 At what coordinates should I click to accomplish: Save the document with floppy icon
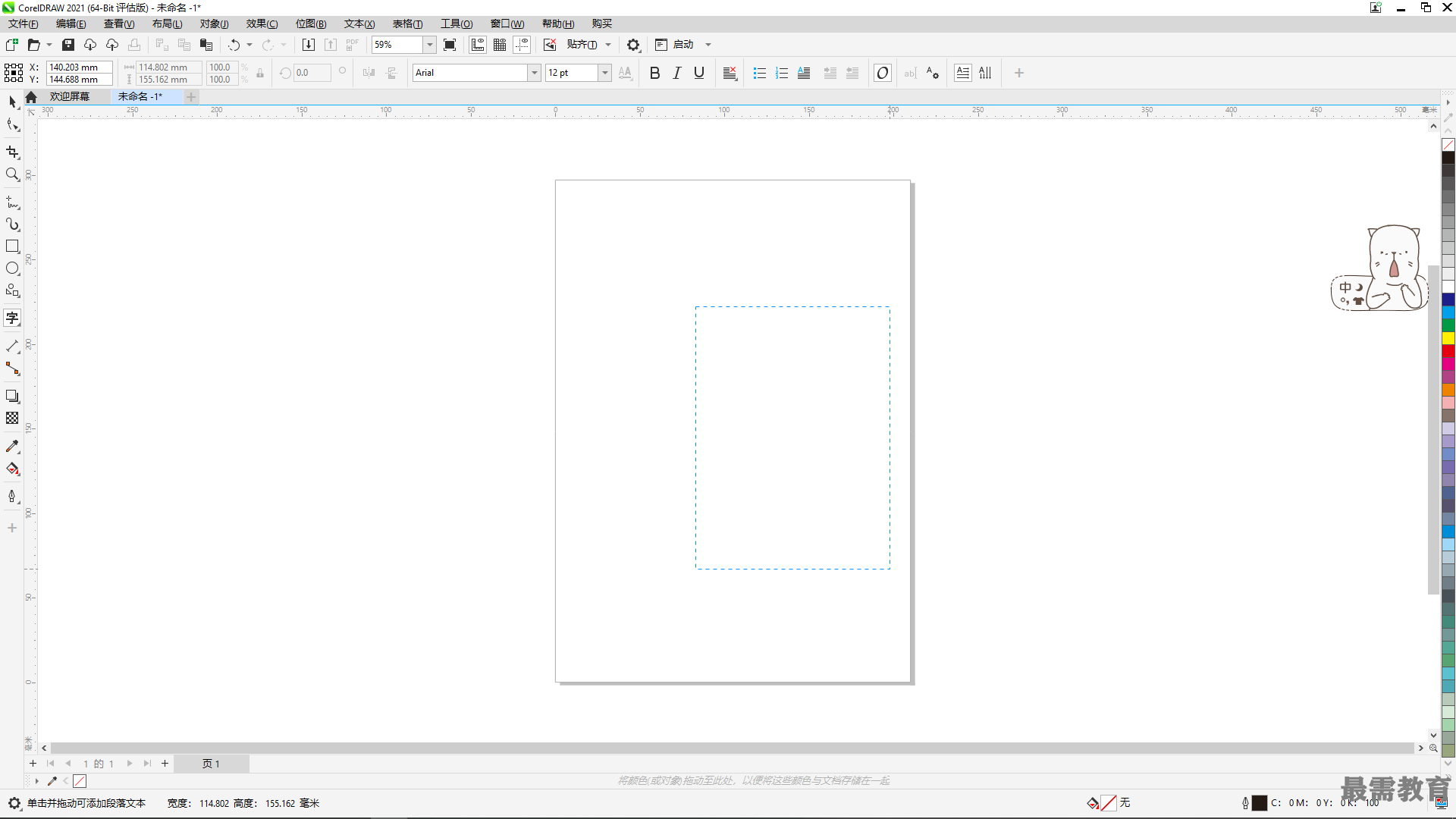click(x=68, y=45)
